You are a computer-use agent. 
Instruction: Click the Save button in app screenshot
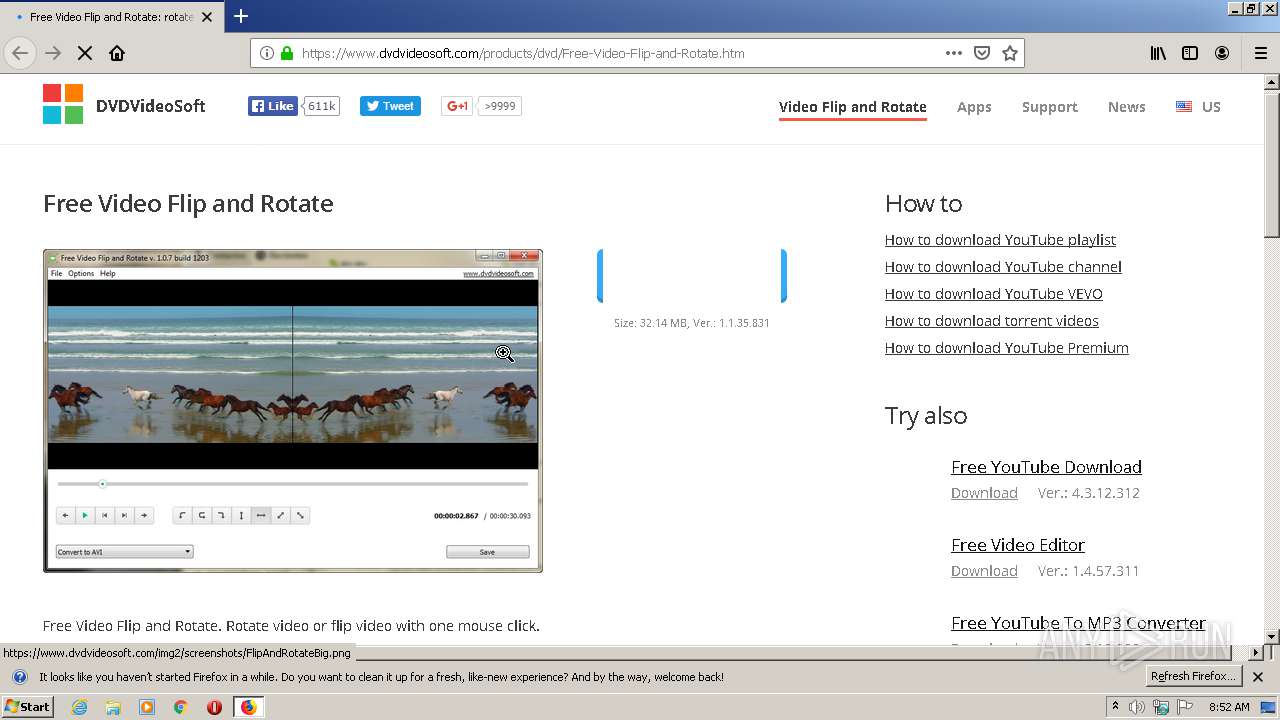tap(487, 552)
